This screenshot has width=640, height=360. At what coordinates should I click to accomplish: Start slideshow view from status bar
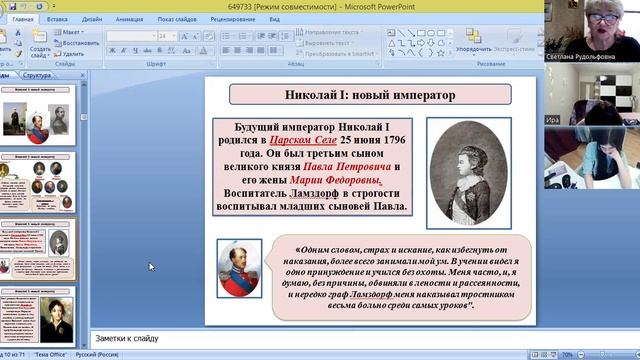pyautogui.click(x=553, y=355)
